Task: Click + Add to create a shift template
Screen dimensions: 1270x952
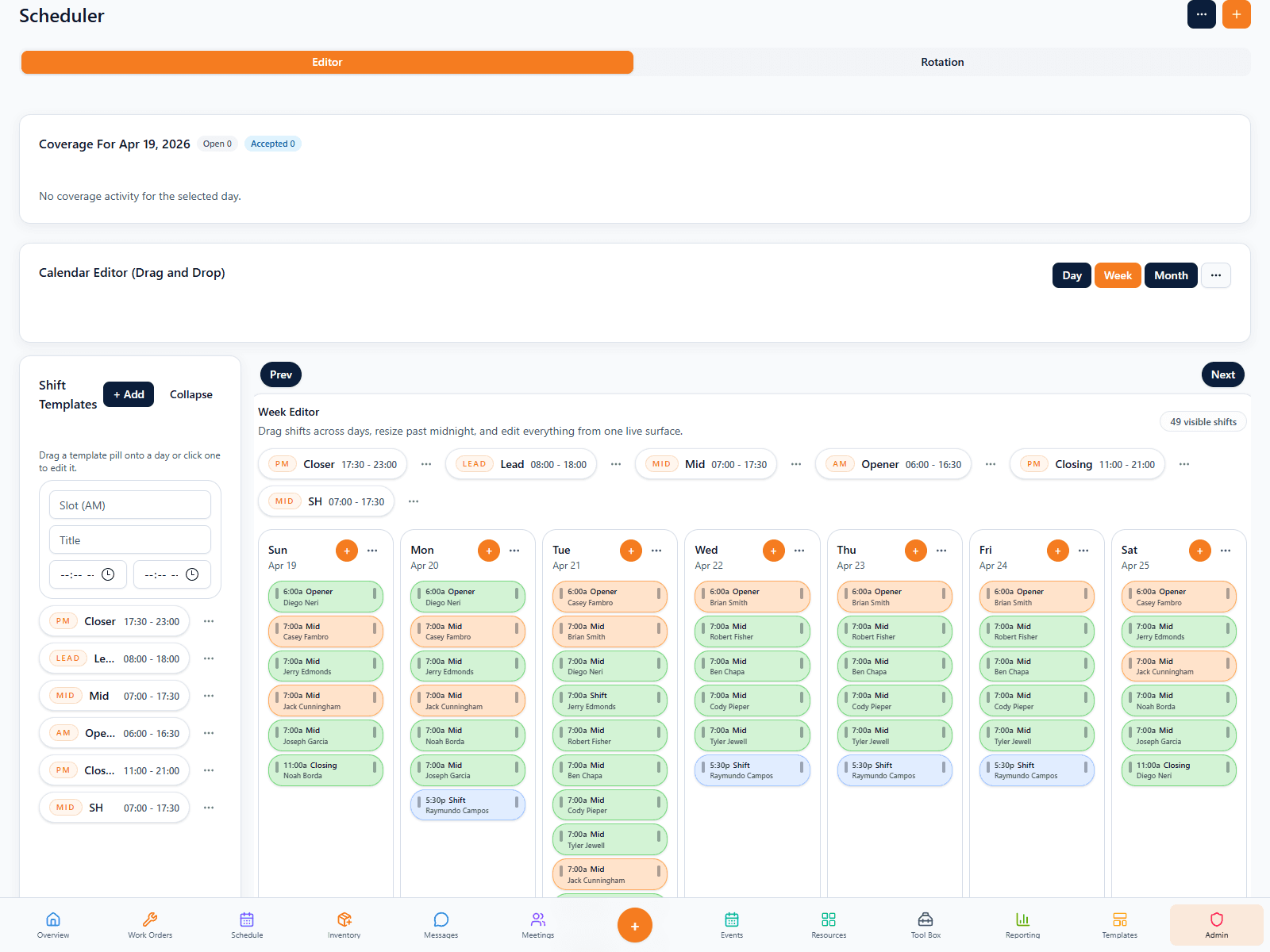Action: tap(129, 394)
